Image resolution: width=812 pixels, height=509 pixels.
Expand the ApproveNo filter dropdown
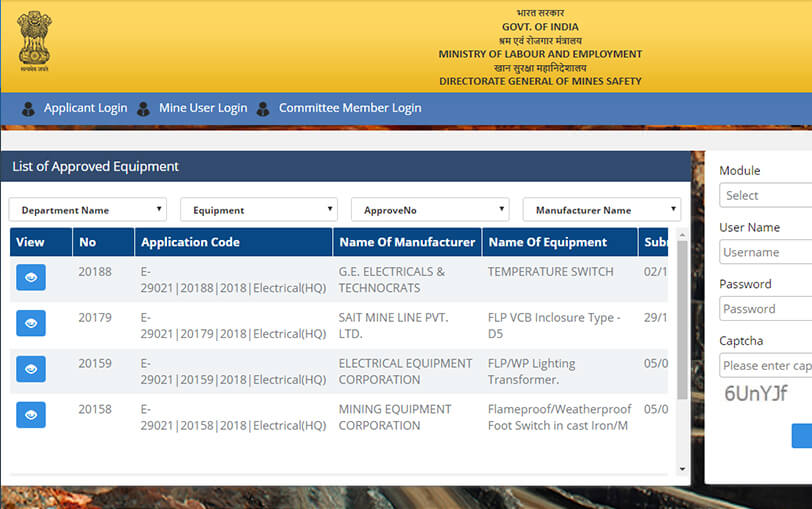click(430, 210)
